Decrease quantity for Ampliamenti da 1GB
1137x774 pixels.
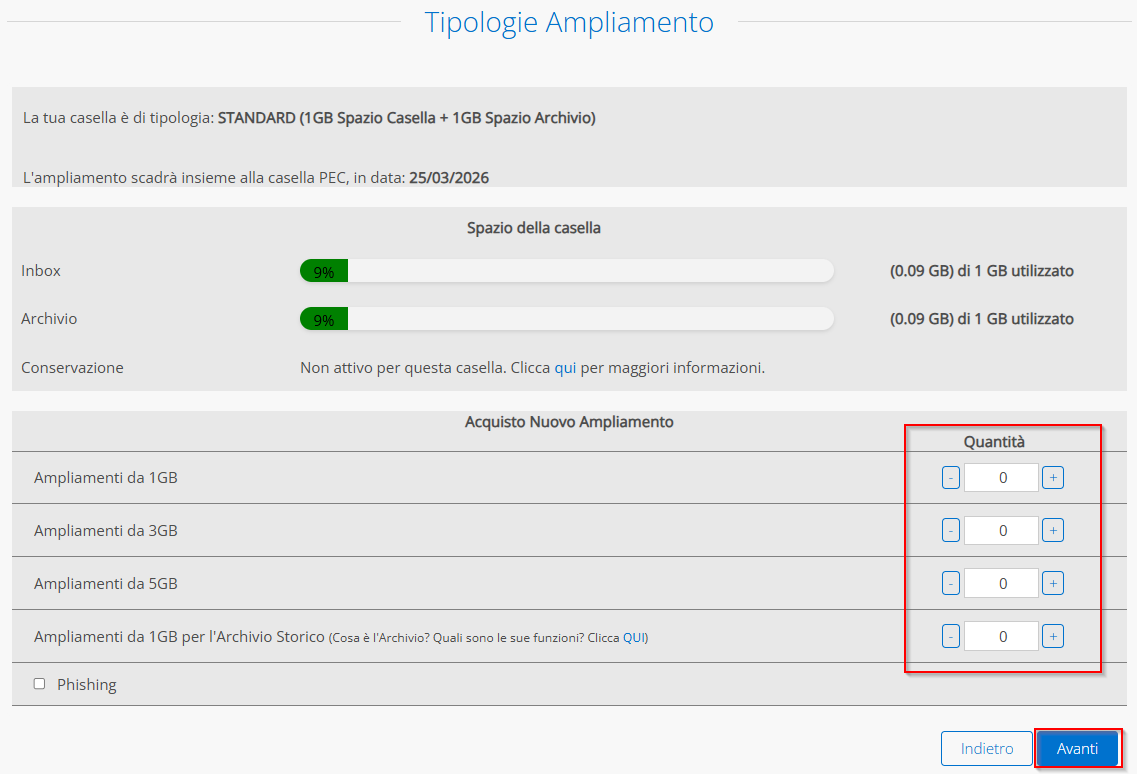click(951, 478)
